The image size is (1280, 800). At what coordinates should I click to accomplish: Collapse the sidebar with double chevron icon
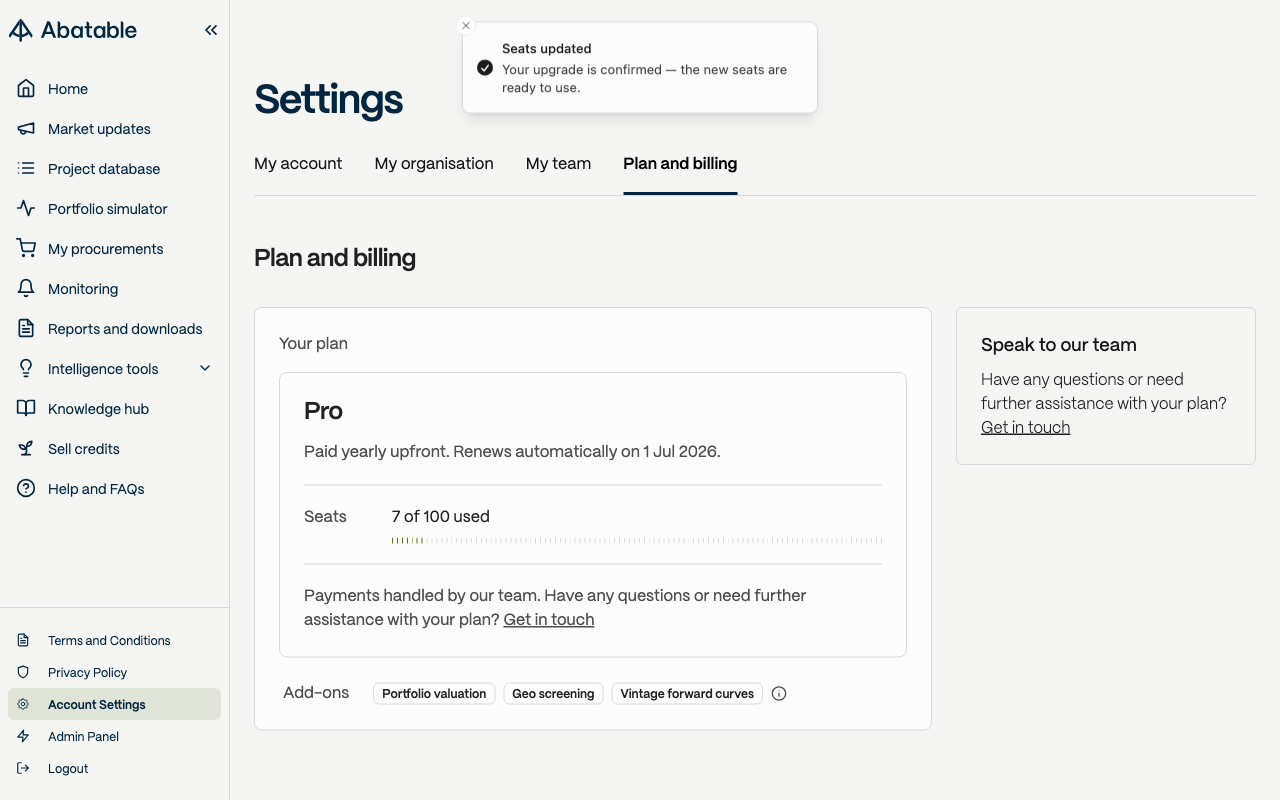[x=211, y=30]
